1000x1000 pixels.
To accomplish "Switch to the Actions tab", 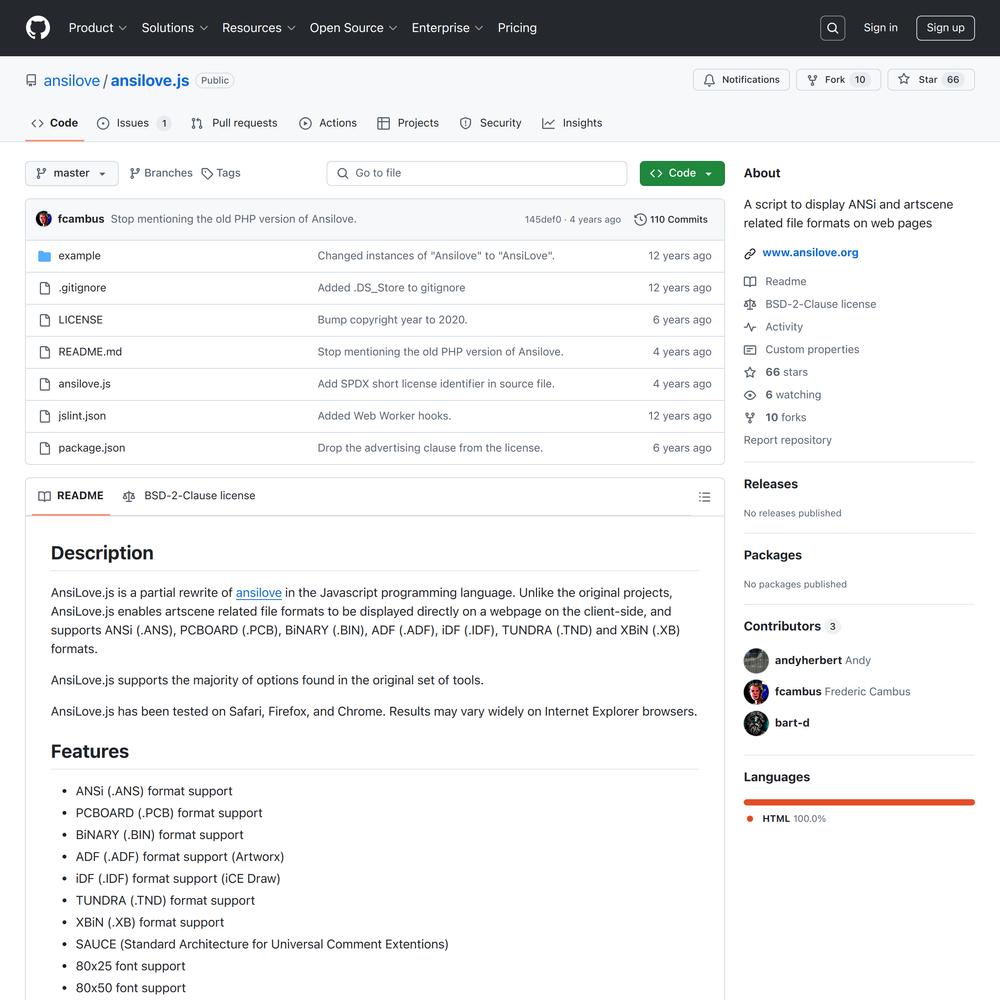I will point(328,123).
